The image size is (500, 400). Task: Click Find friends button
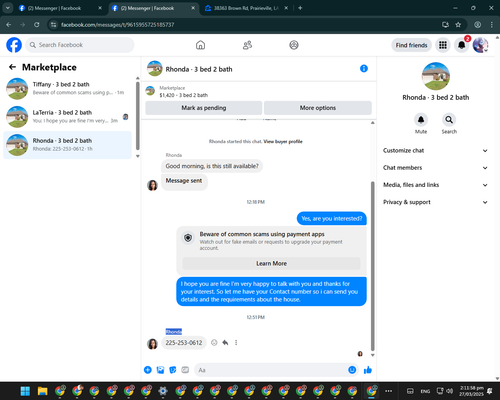point(411,45)
